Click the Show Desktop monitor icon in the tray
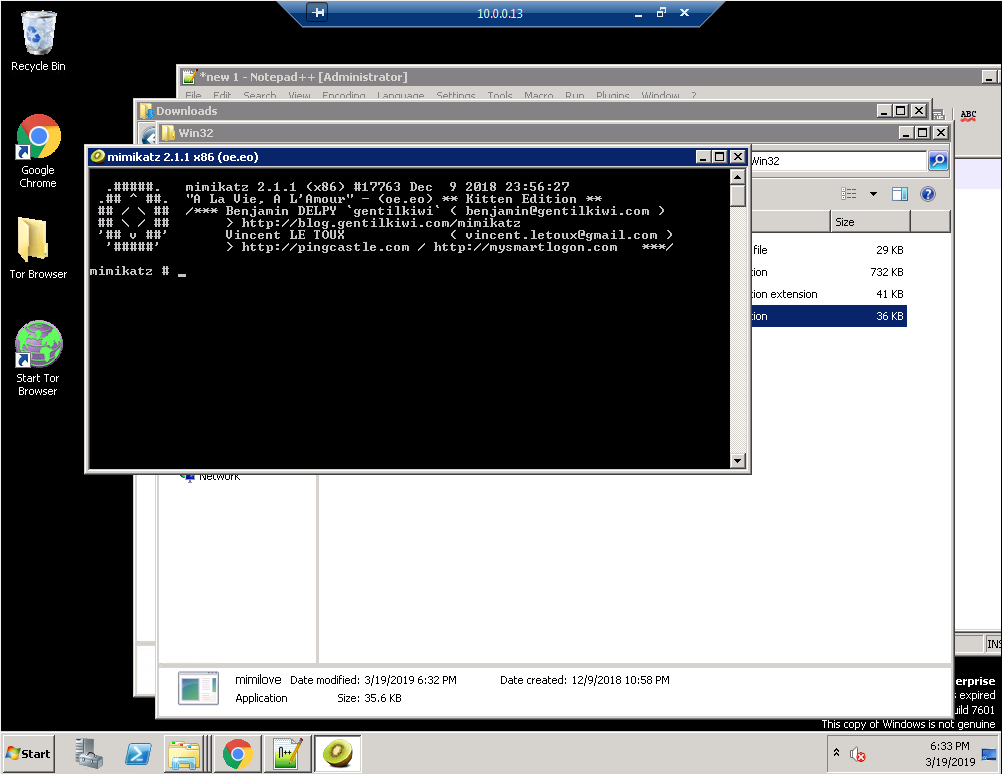The width and height of the screenshot is (1002, 774). [989, 755]
